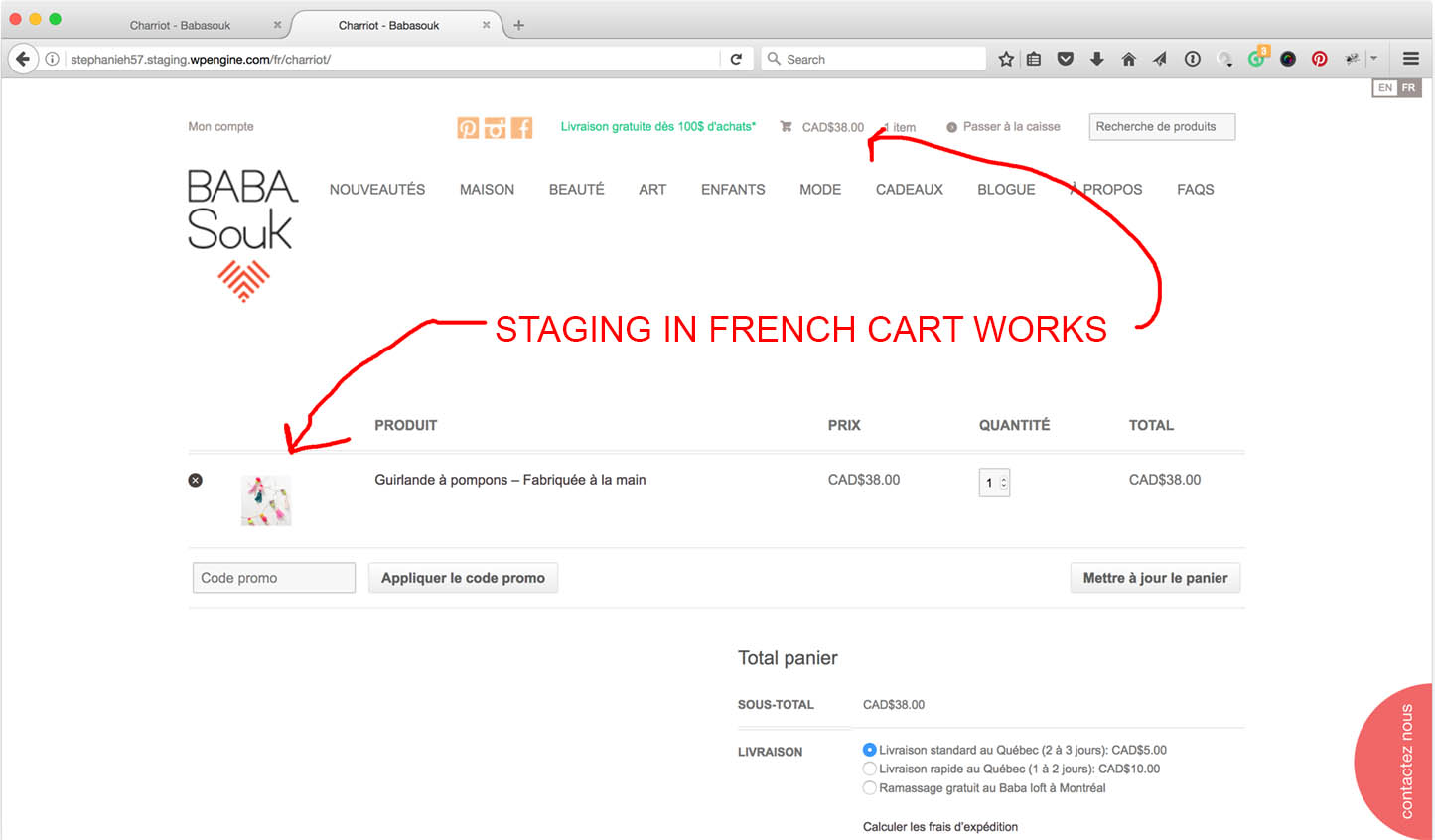Click Mettre à jour le panier button
The image size is (1435, 840).
[1155, 578]
